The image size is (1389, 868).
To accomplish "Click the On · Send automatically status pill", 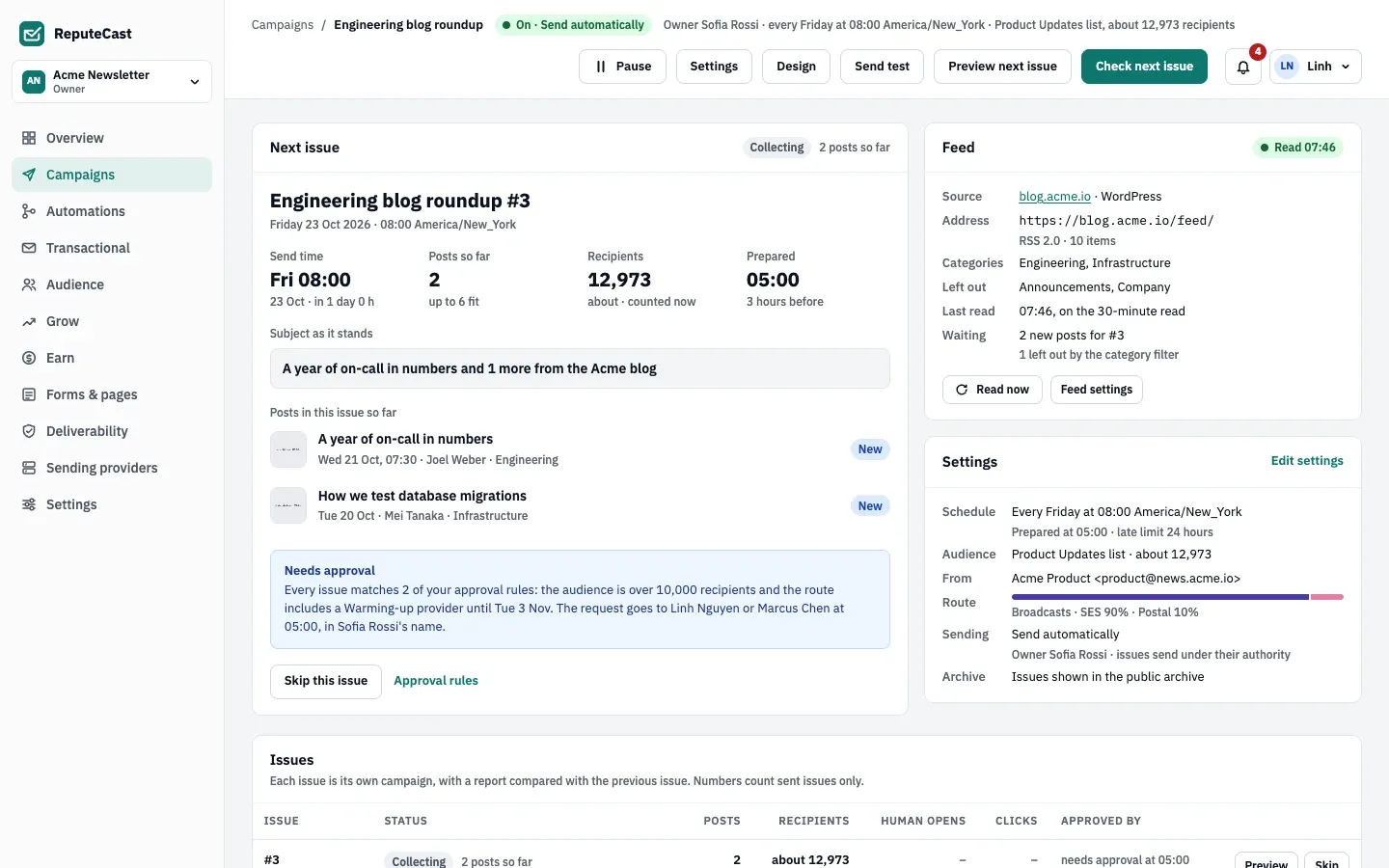I will (x=573, y=25).
